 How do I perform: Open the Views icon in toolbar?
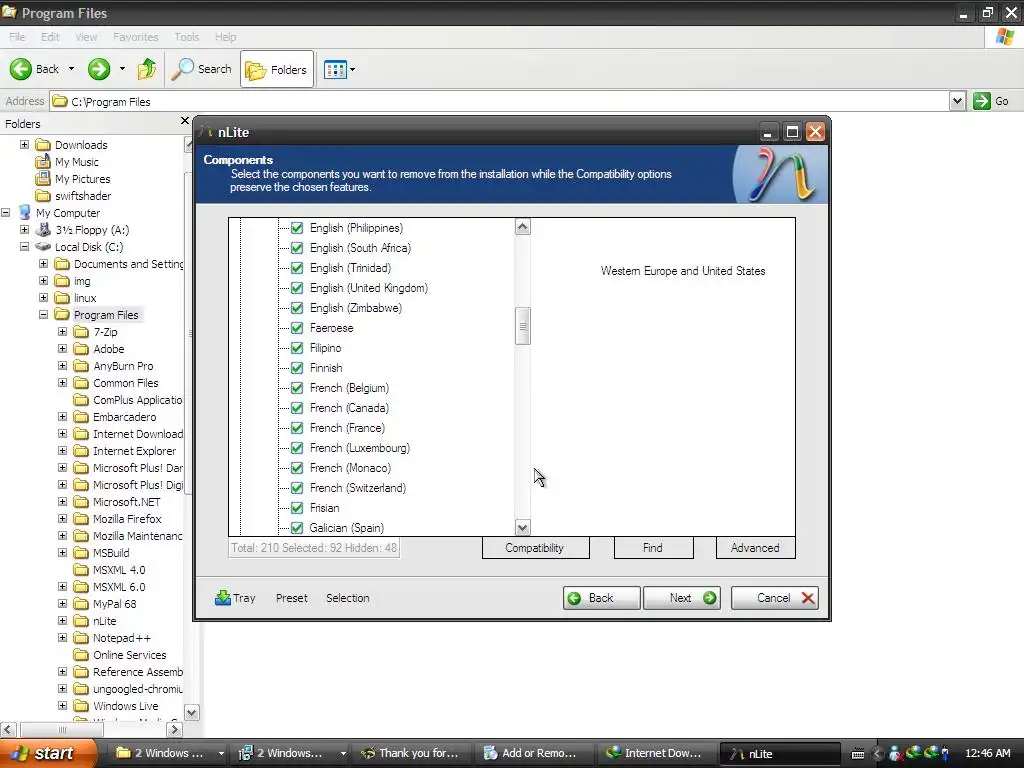click(x=335, y=69)
